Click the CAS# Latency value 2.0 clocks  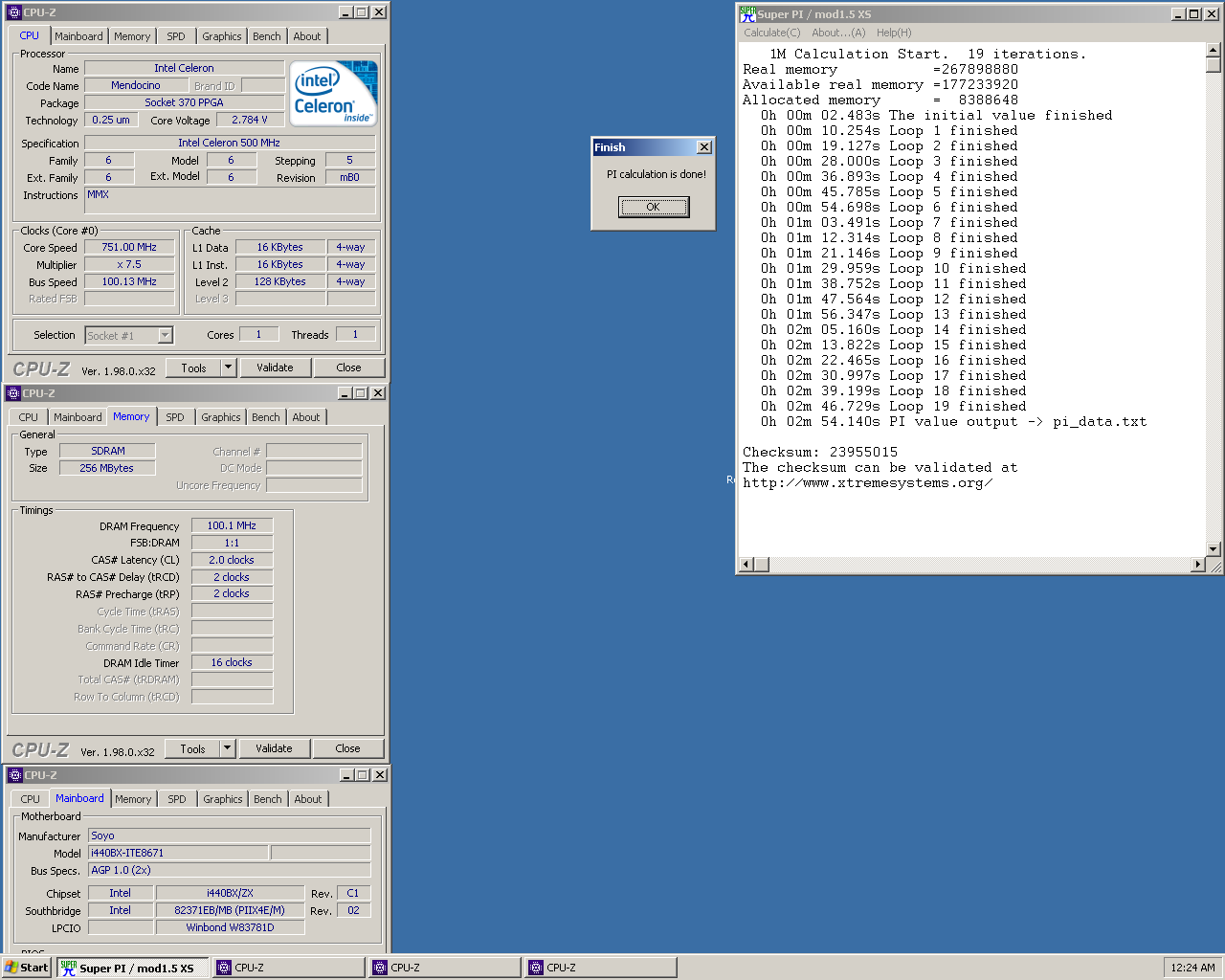click(x=233, y=560)
